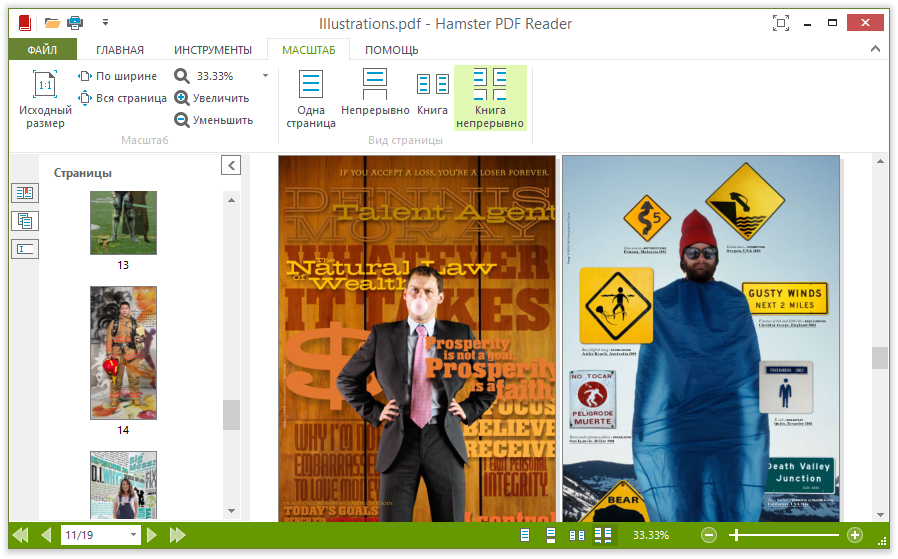Collapse the Страницы panel
This screenshot has width=898, height=559.
point(231,166)
